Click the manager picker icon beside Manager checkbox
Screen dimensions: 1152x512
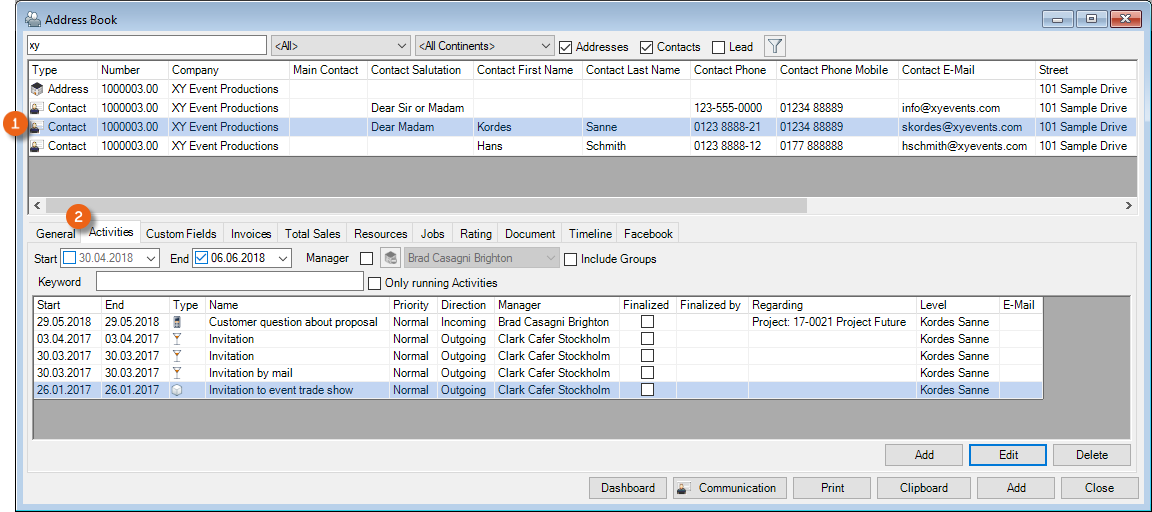coord(390,258)
